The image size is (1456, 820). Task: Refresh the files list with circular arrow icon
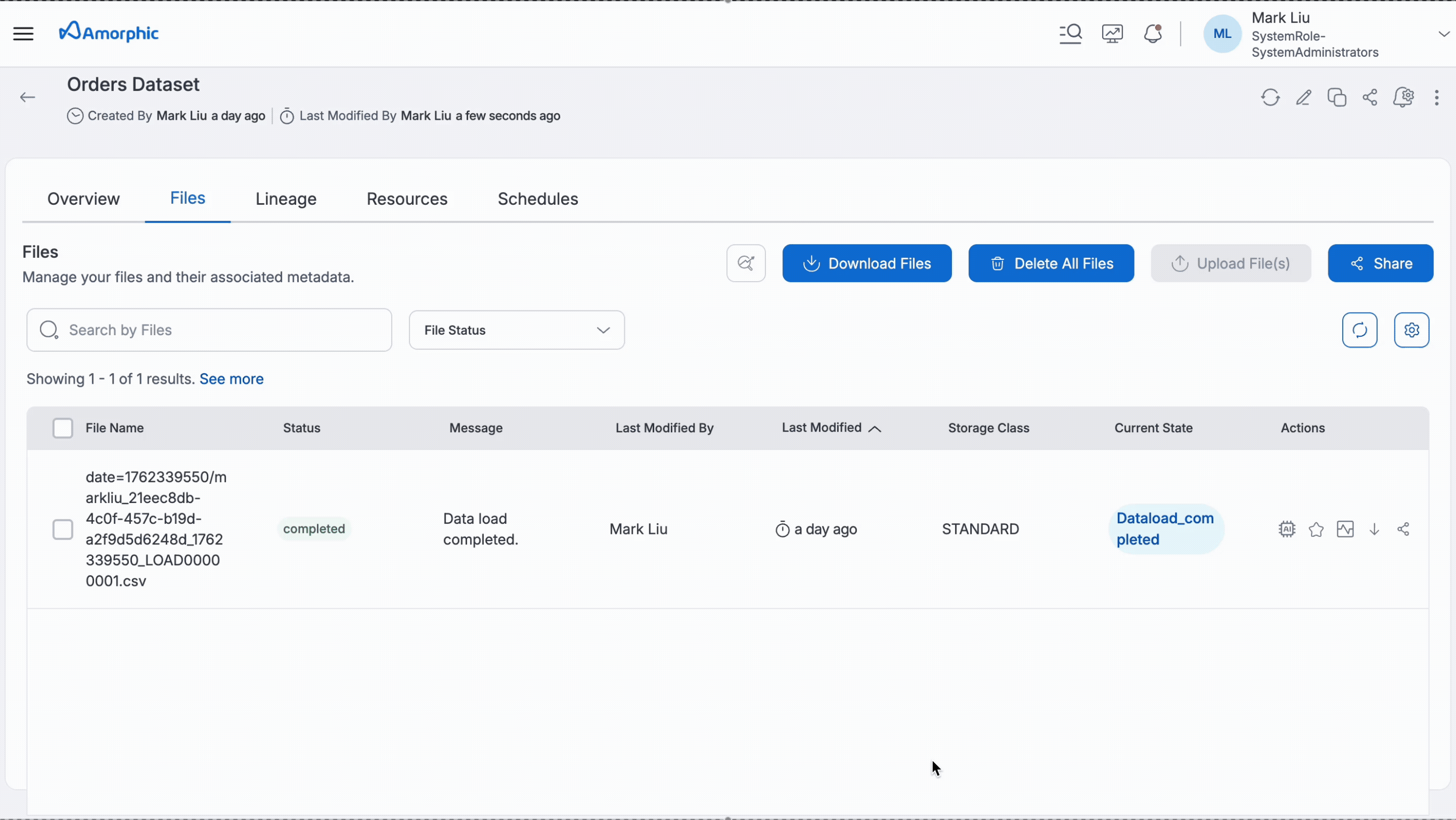[x=1360, y=330]
